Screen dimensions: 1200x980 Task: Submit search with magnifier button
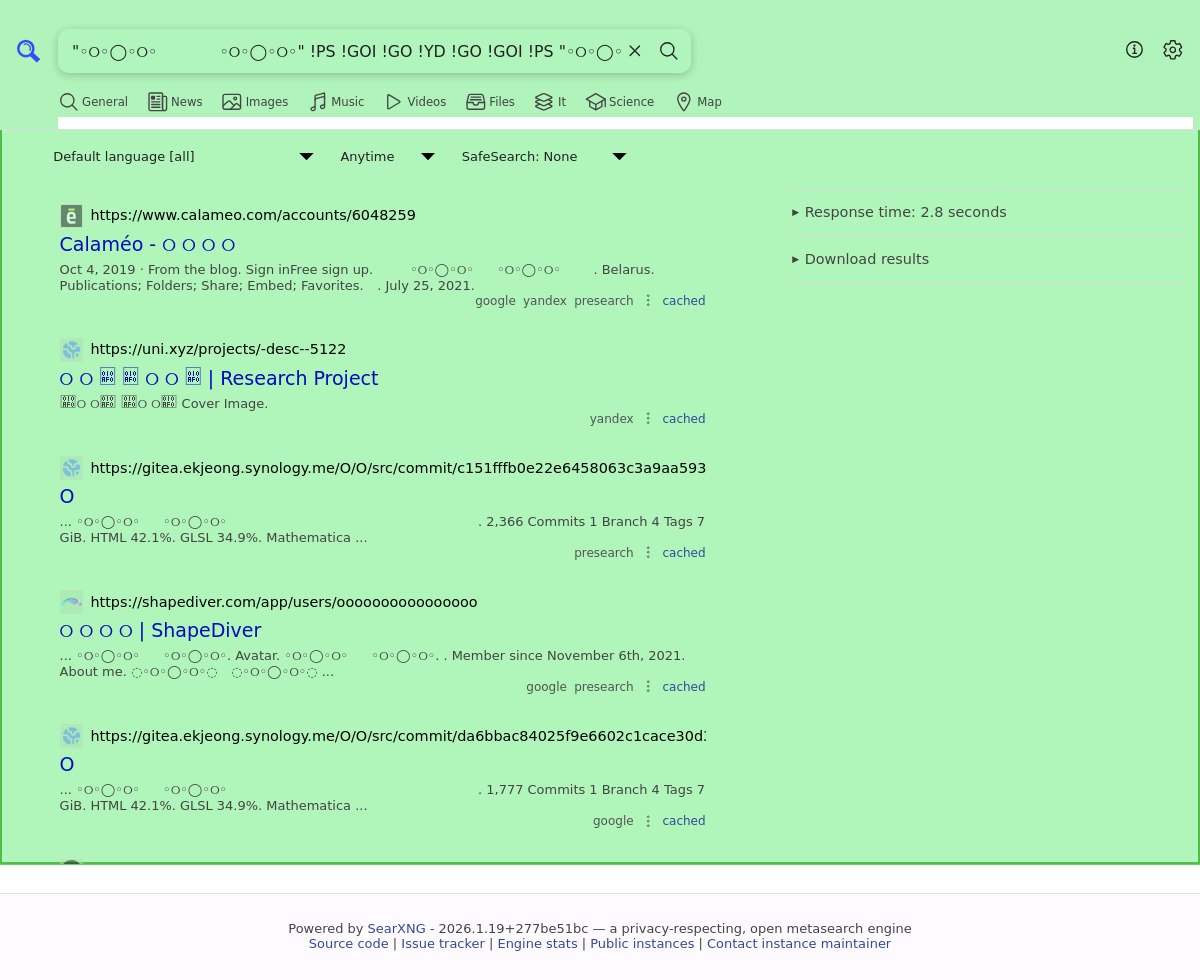point(669,51)
